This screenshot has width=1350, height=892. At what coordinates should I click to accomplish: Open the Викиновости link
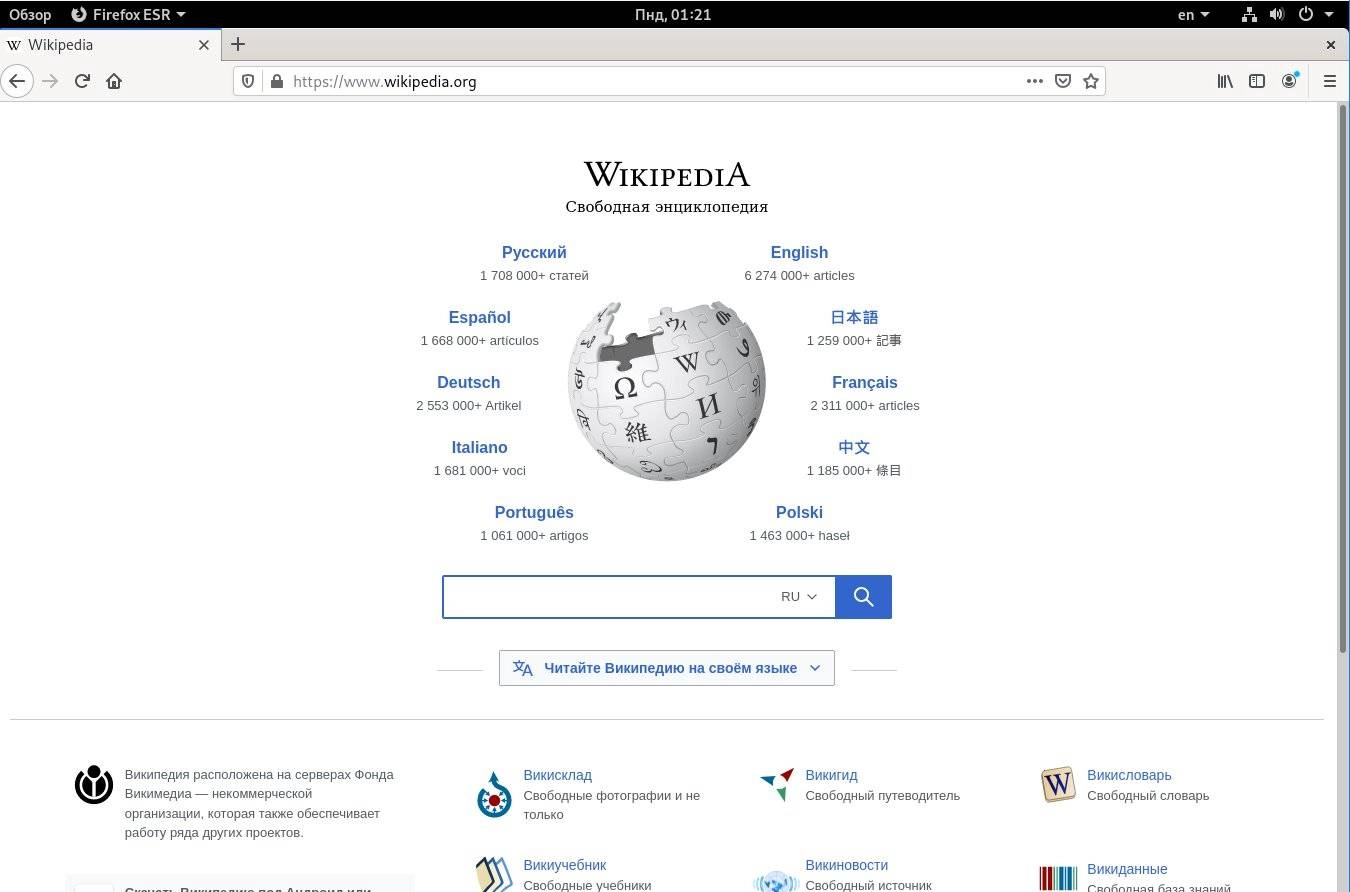click(846, 865)
